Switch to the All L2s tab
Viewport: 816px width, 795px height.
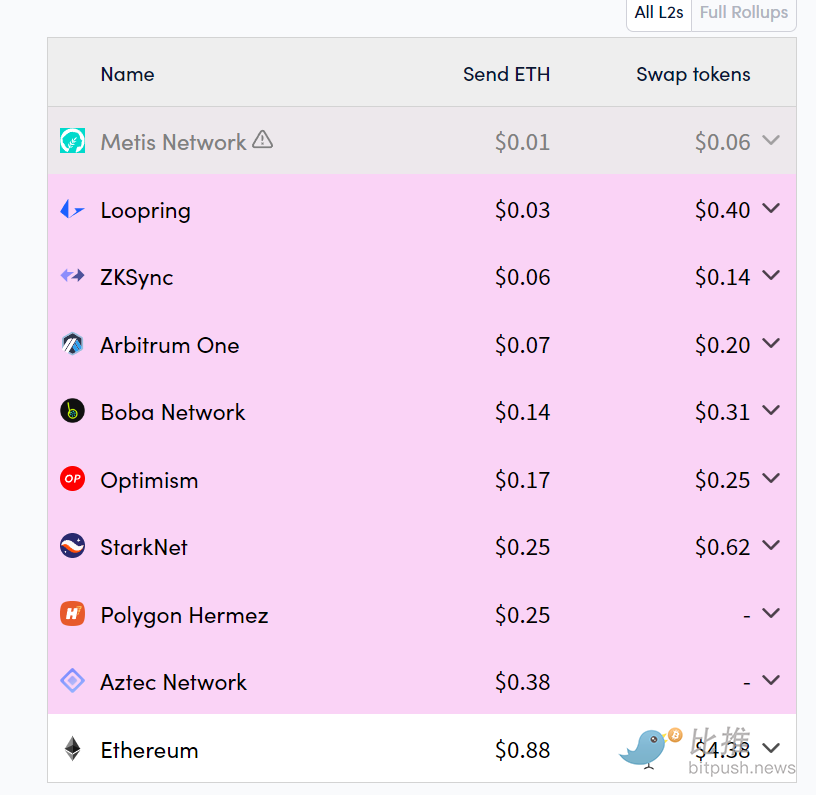(x=658, y=12)
